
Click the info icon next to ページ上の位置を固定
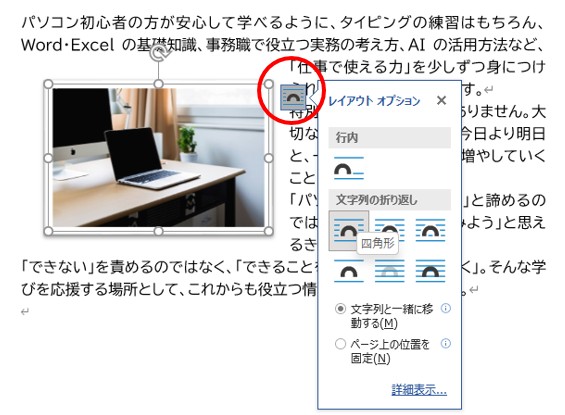click(446, 343)
